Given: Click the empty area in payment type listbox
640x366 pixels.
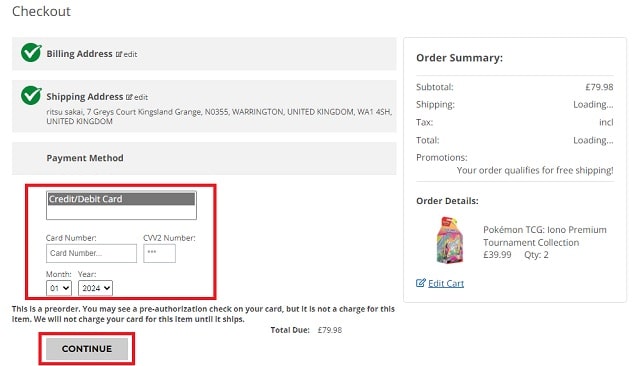Looking at the screenshot, I should (121, 212).
